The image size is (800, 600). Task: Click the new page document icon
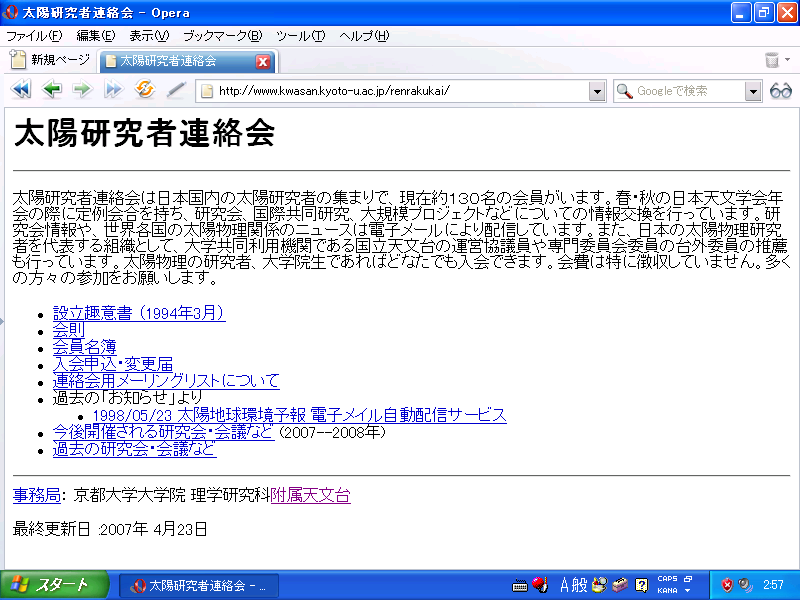click(x=18, y=60)
